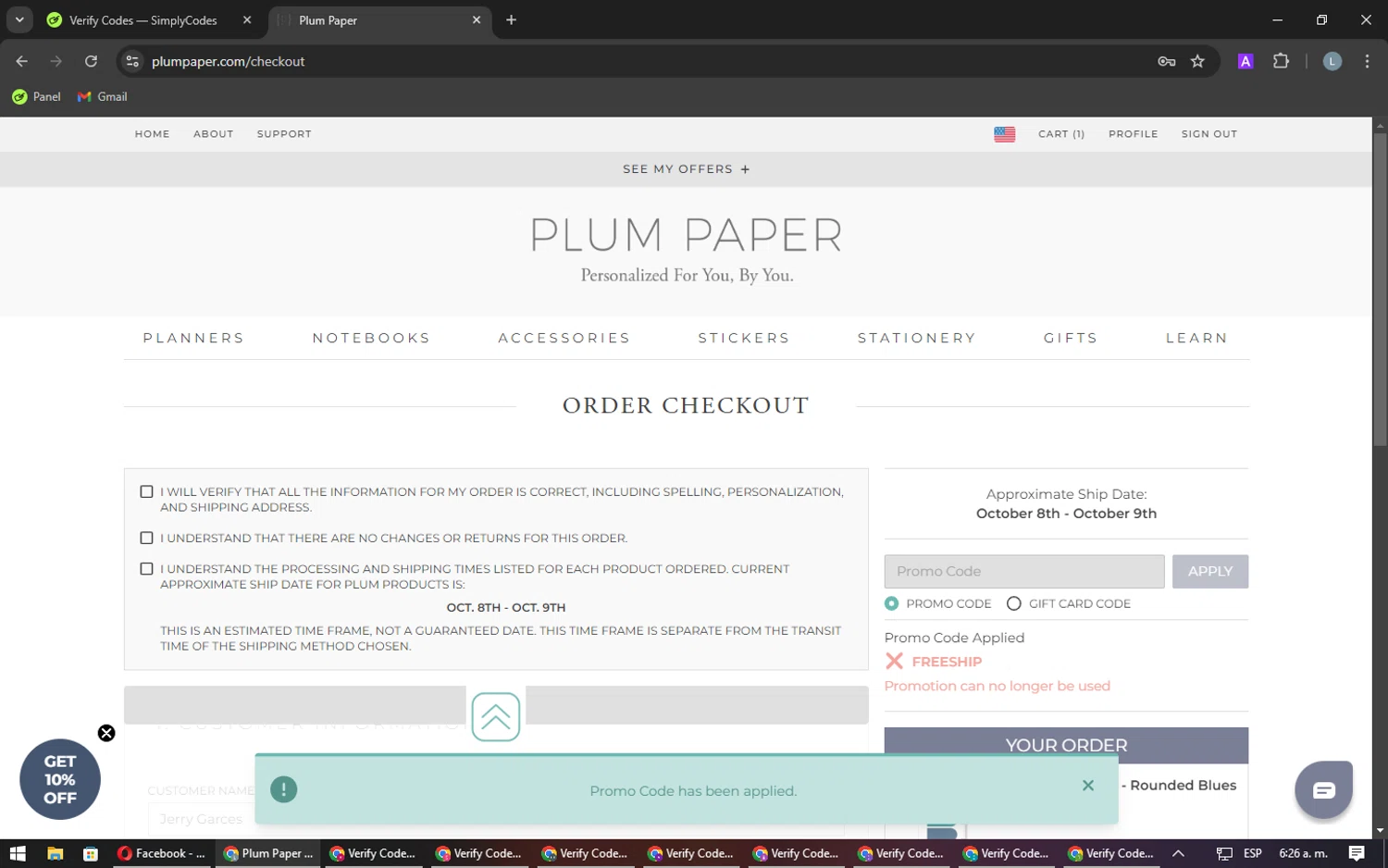Reload the Plum Paper checkout page

click(91, 61)
